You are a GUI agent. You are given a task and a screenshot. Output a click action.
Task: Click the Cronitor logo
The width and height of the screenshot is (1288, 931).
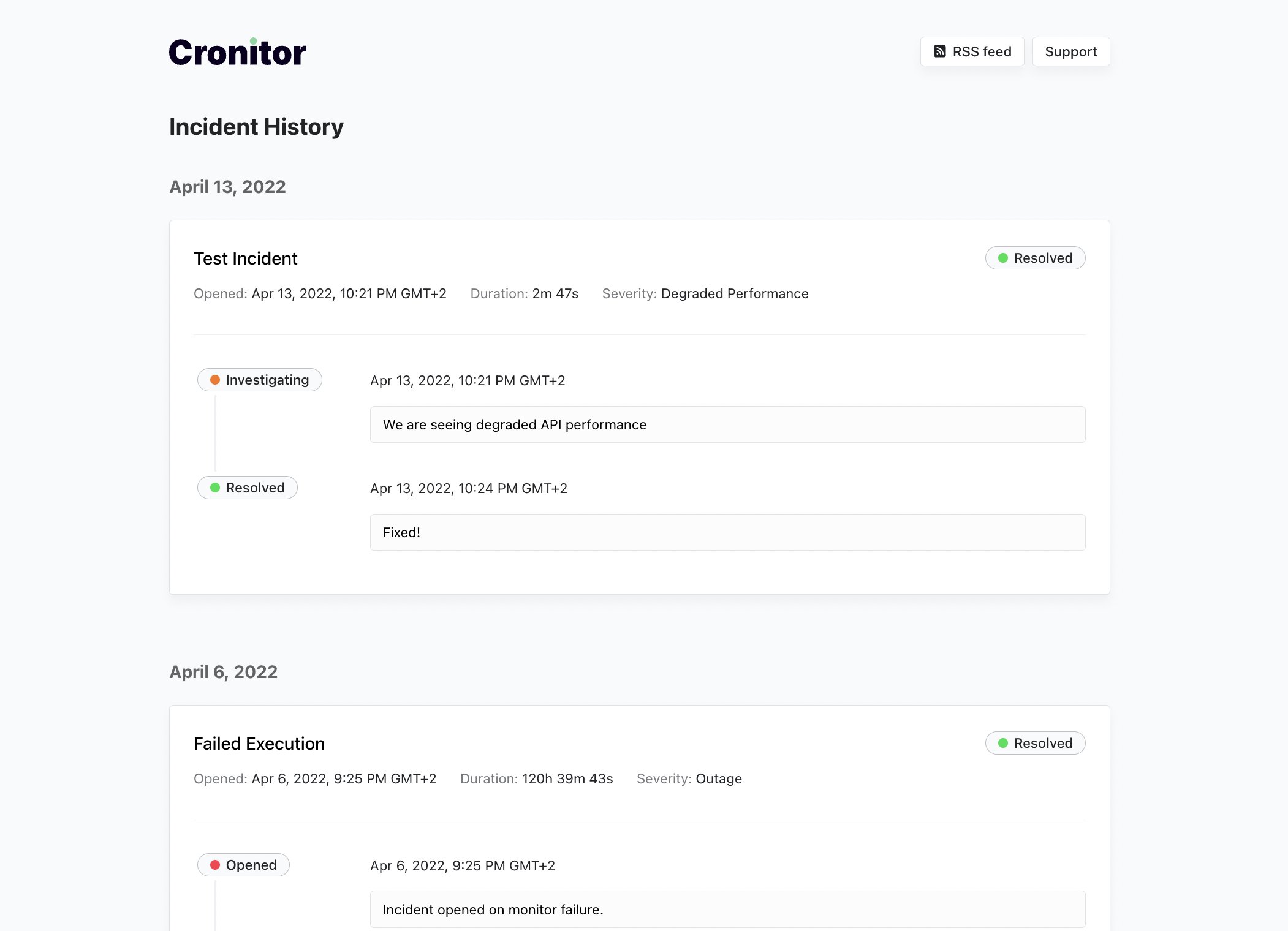coord(238,52)
